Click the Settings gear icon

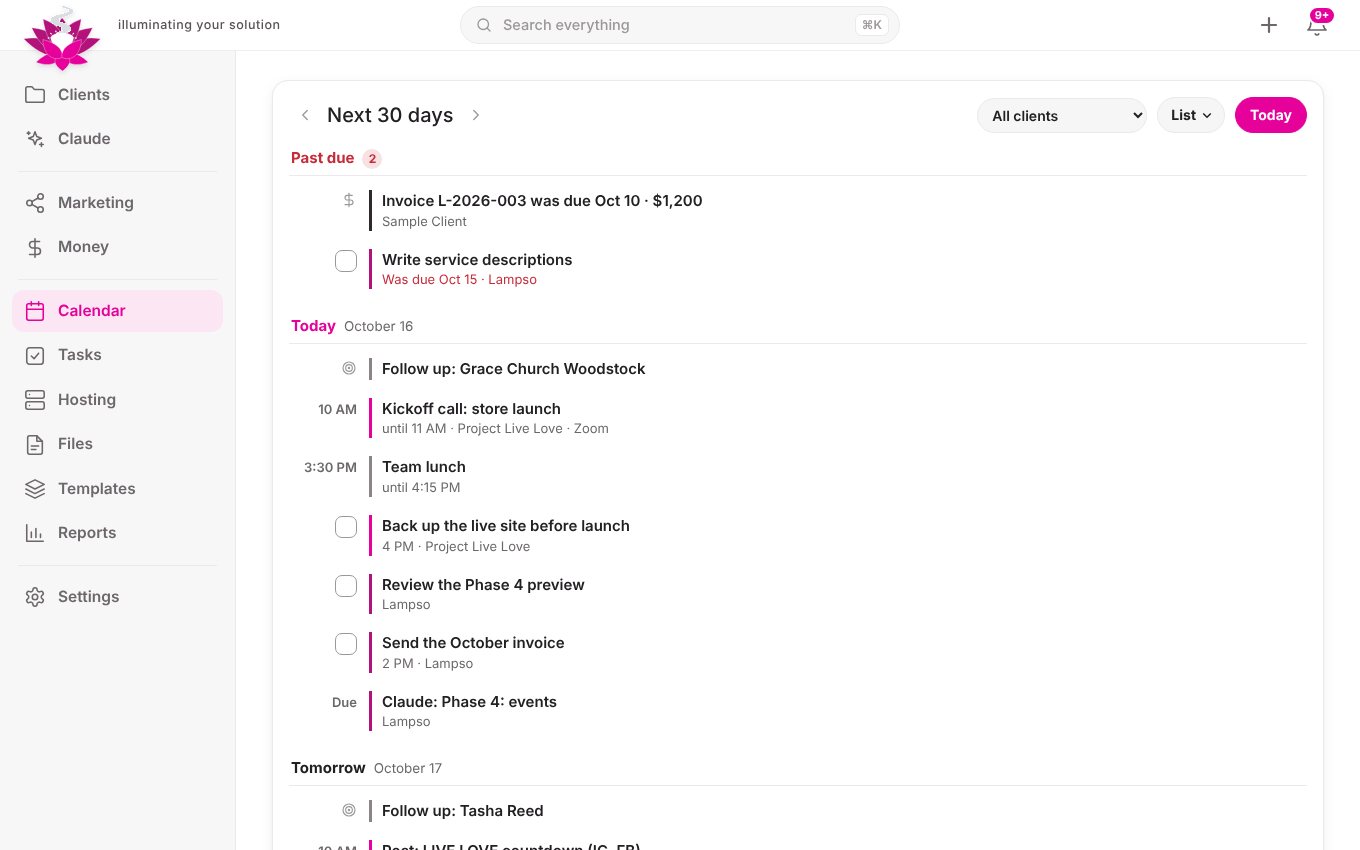click(x=35, y=597)
